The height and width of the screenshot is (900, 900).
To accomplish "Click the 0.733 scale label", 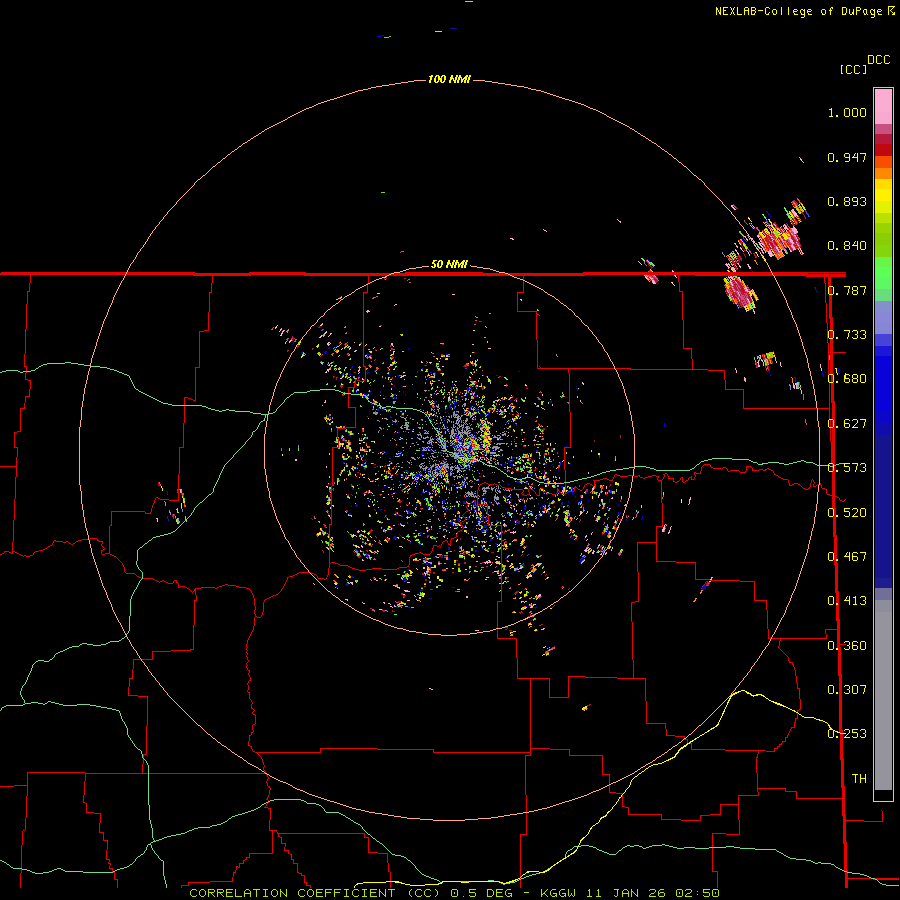I will (847, 335).
